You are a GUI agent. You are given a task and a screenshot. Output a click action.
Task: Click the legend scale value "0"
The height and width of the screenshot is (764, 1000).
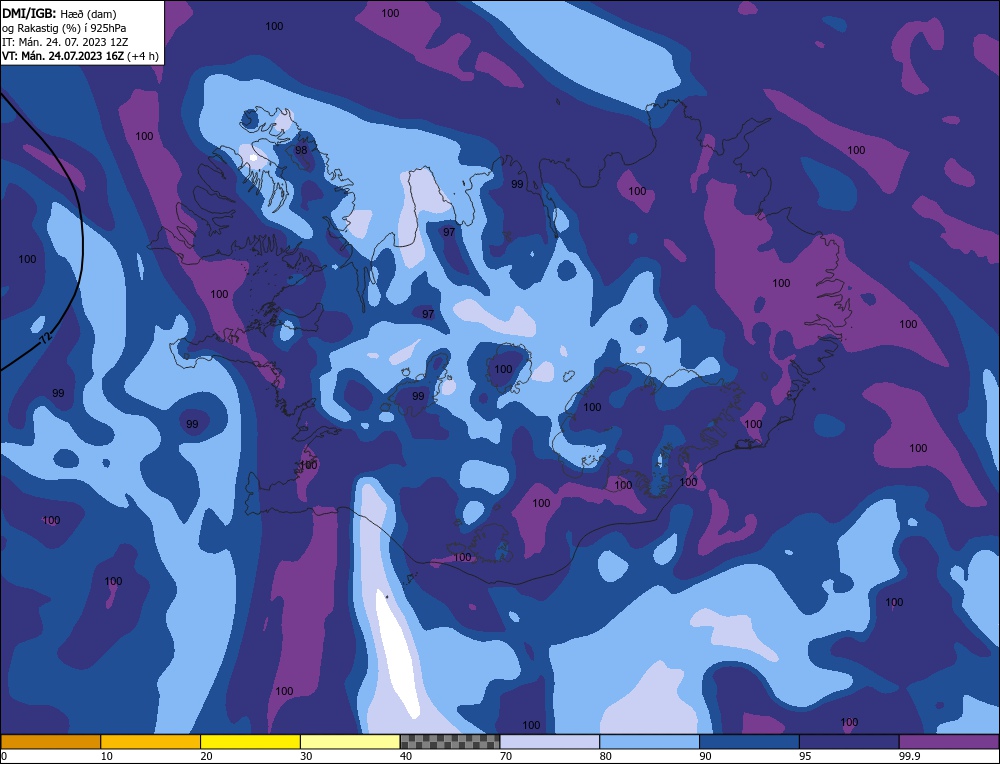(4, 756)
